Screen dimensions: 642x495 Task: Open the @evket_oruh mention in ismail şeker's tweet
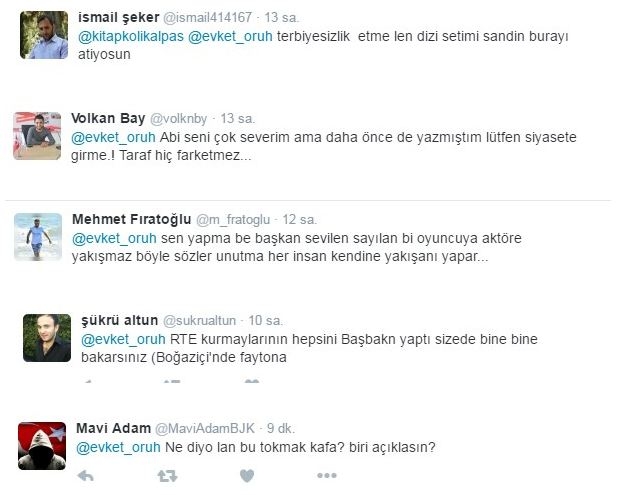tap(231, 36)
